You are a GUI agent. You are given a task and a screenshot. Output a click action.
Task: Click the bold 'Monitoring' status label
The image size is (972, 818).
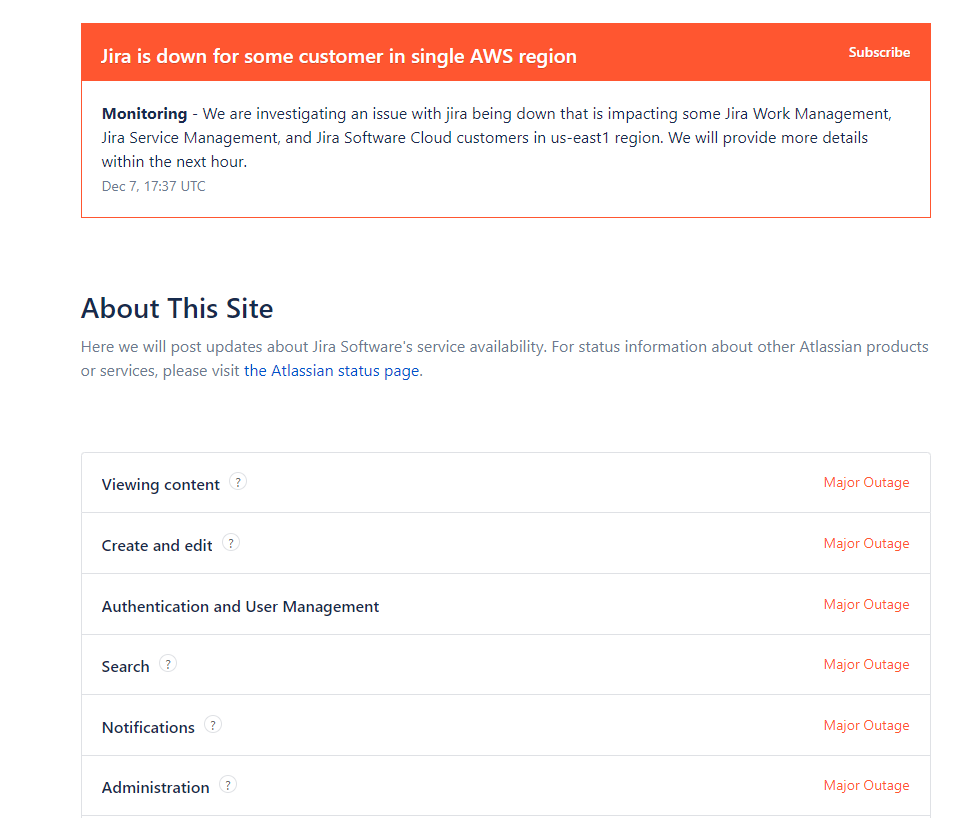(144, 114)
